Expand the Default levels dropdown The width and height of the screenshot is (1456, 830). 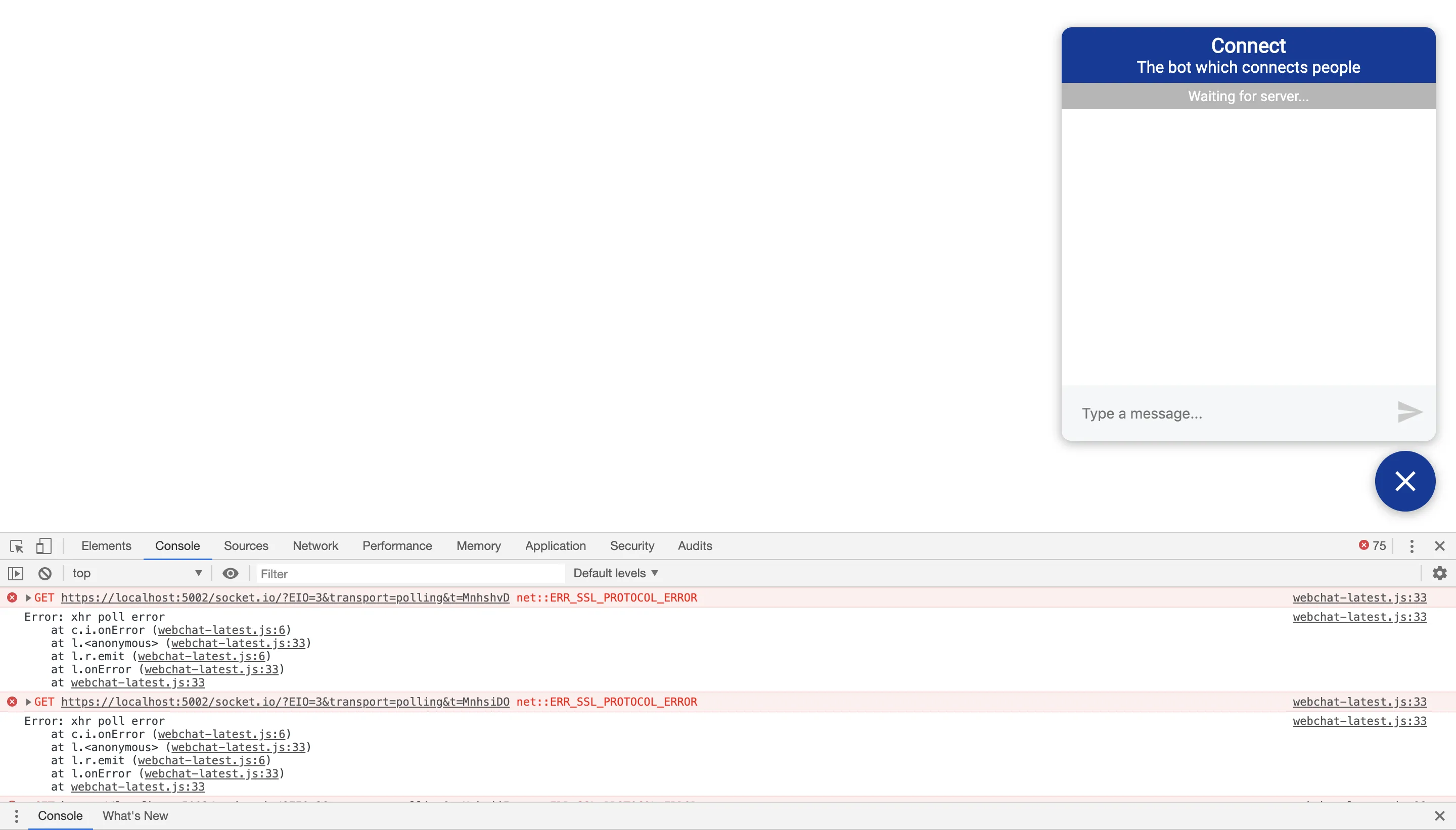tap(616, 574)
